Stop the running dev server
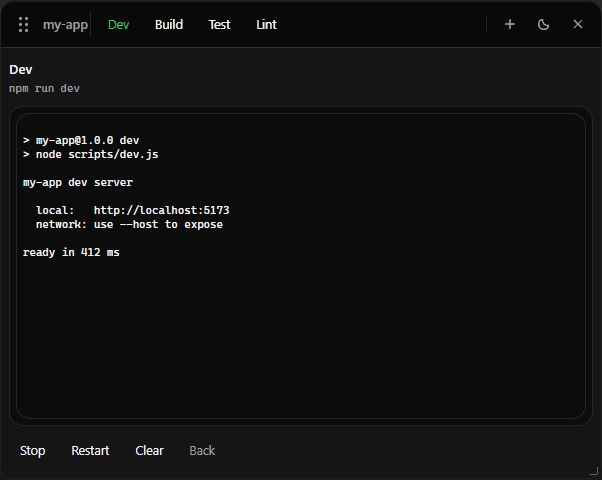This screenshot has width=602, height=480. point(33,450)
